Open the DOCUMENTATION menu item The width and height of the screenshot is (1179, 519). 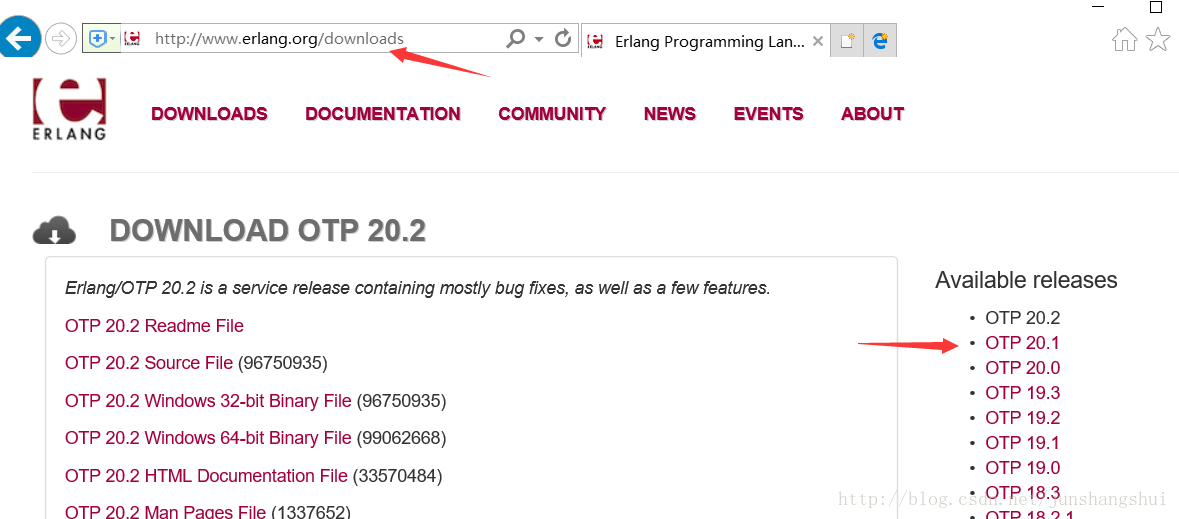click(383, 114)
